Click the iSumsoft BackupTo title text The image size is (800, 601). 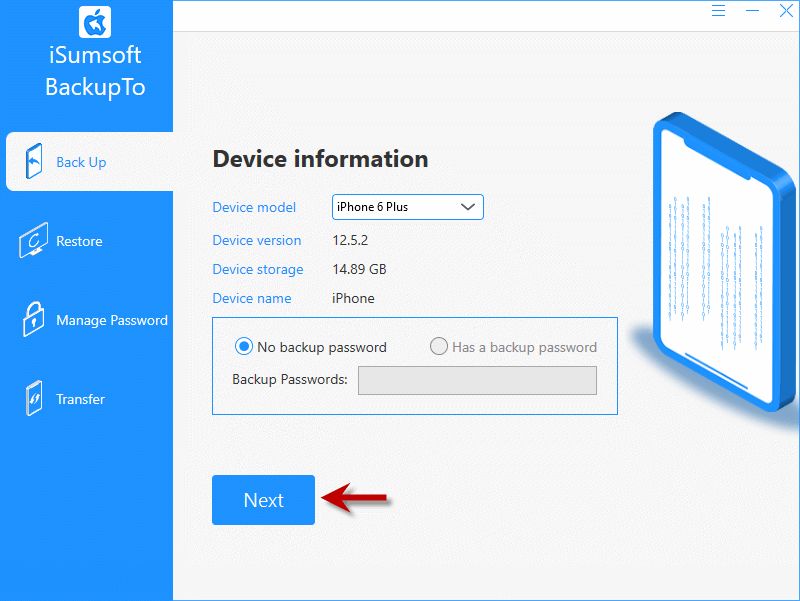point(95,71)
